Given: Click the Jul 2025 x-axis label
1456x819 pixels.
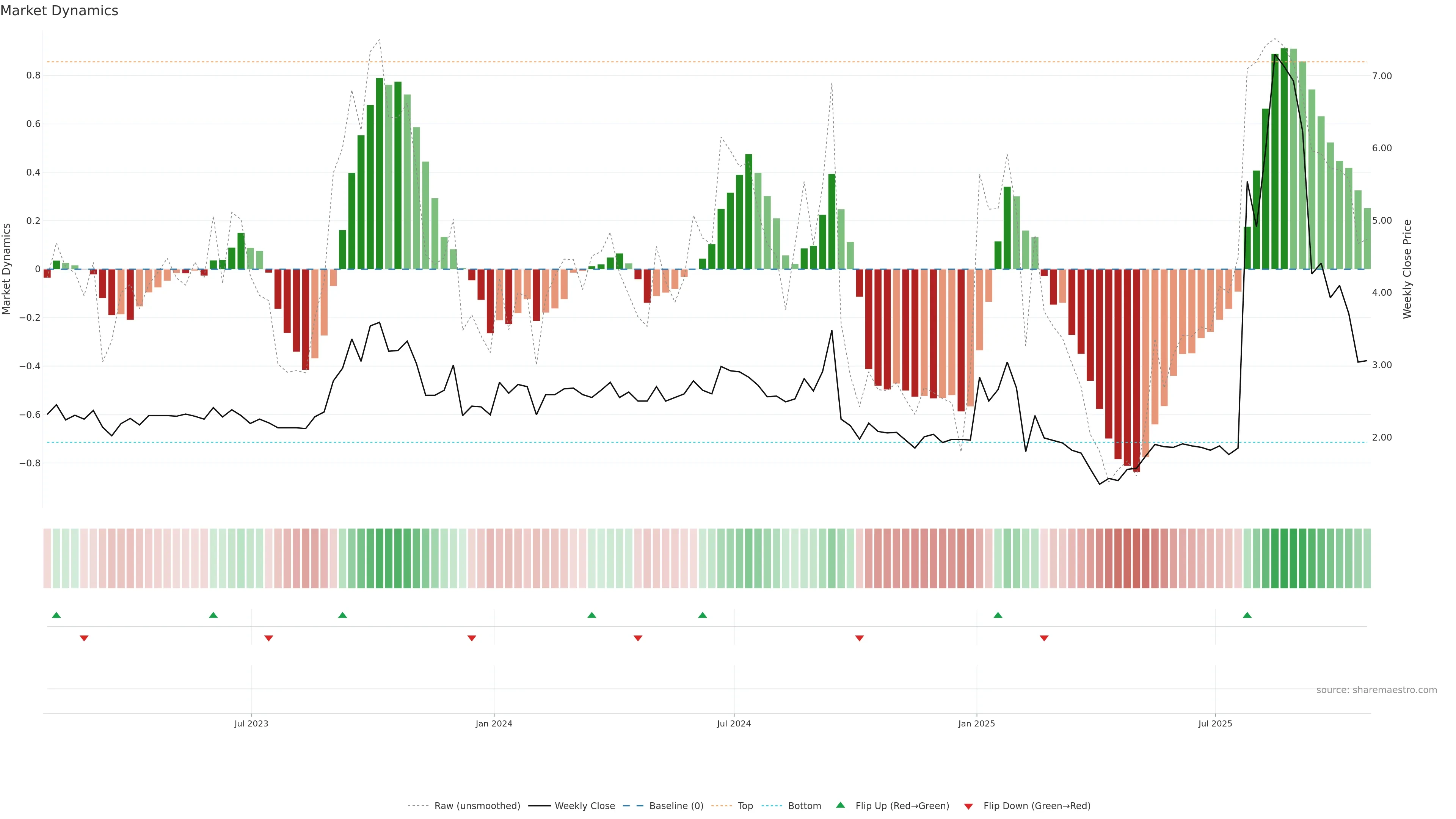Looking at the screenshot, I should 1214,723.
